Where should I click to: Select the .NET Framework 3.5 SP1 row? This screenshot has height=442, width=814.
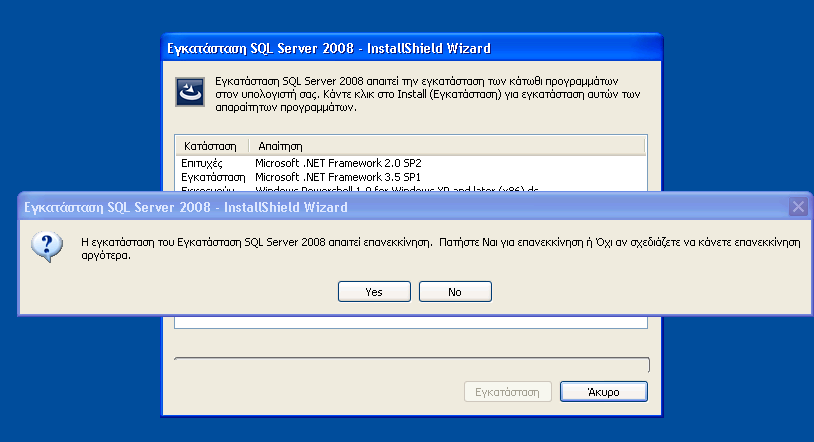[411, 177]
